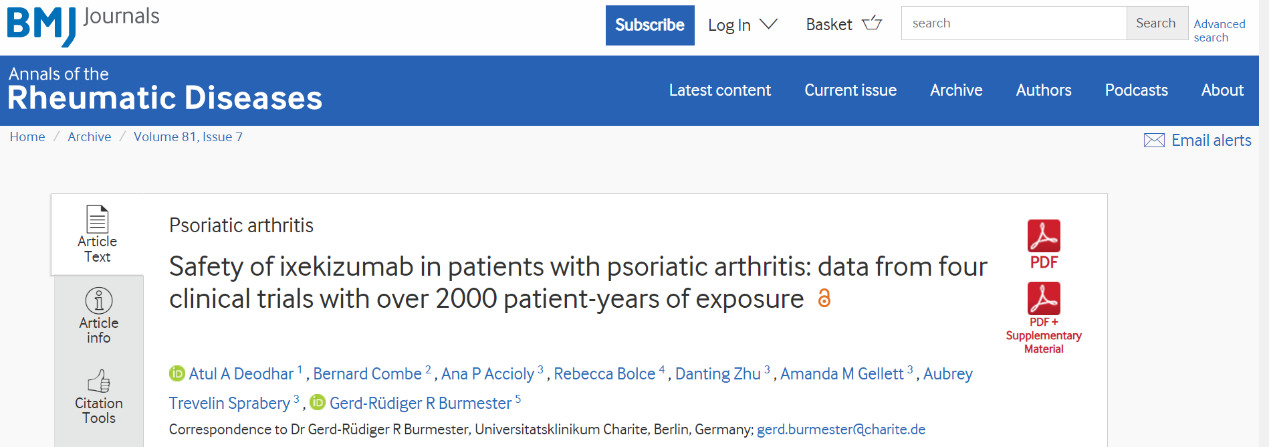
Task: Download the article PDF icon
Action: point(1044,236)
